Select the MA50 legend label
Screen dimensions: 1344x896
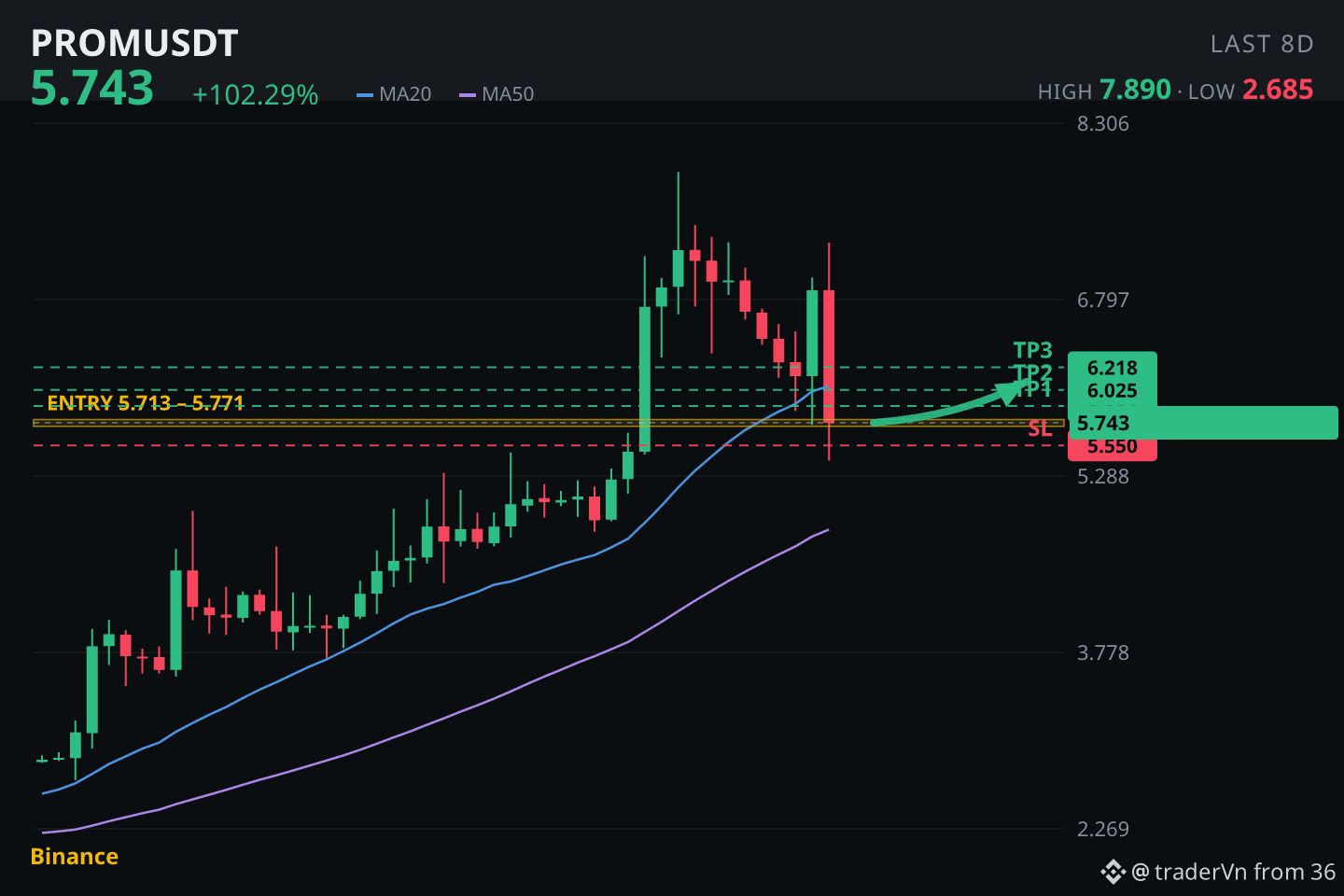(508, 94)
